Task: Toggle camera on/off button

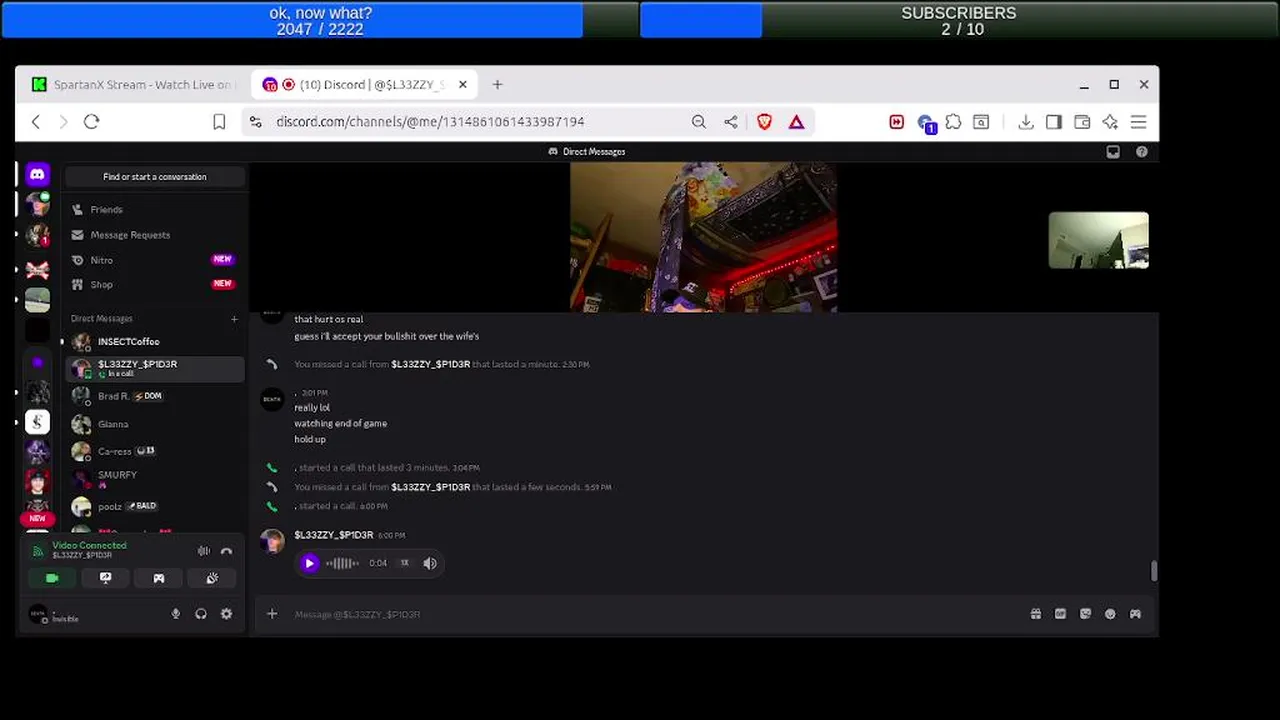Action: 52,578
